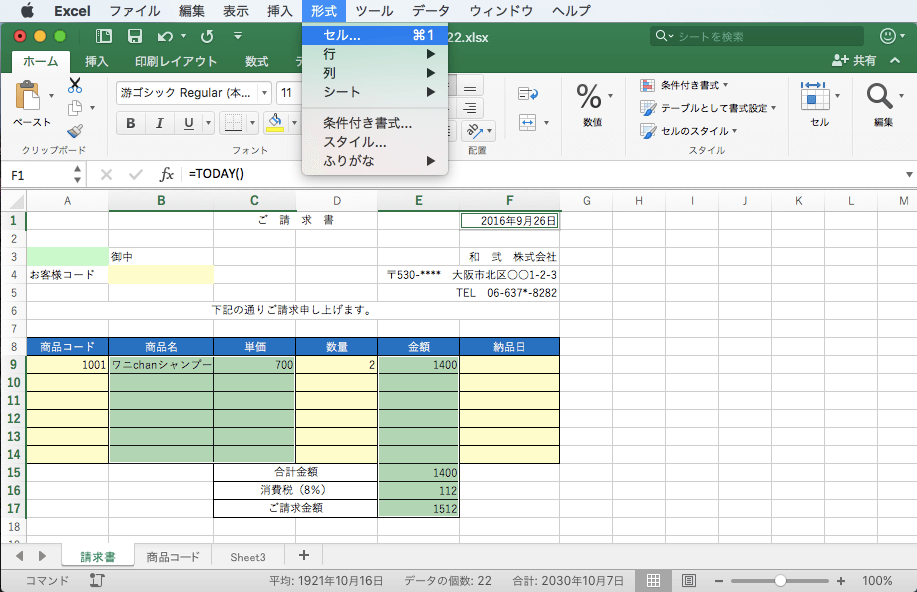Viewport: 917px width, 592px height.
Task: Switch to the 商品コード sheet tab
Action: coord(173,557)
